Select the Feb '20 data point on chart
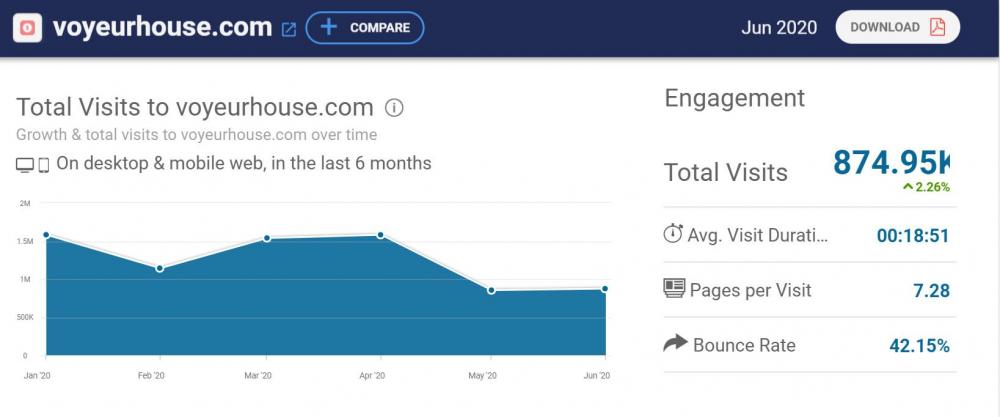 point(160,268)
